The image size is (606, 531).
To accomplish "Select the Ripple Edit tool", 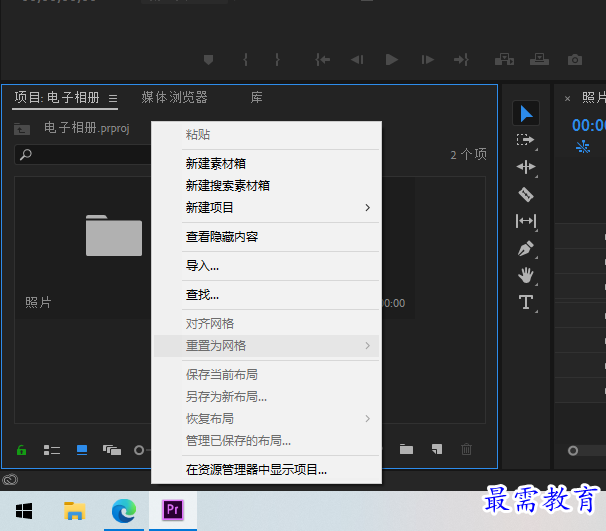I will click(x=526, y=167).
